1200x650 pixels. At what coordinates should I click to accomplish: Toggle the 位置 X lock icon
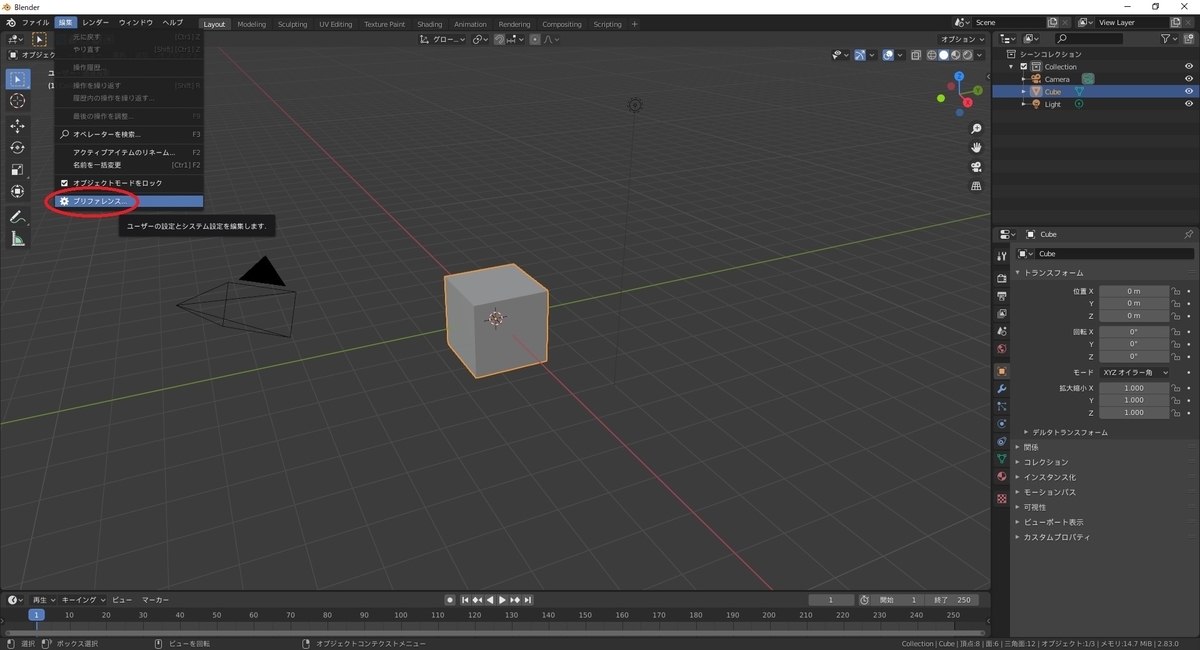coord(1177,291)
